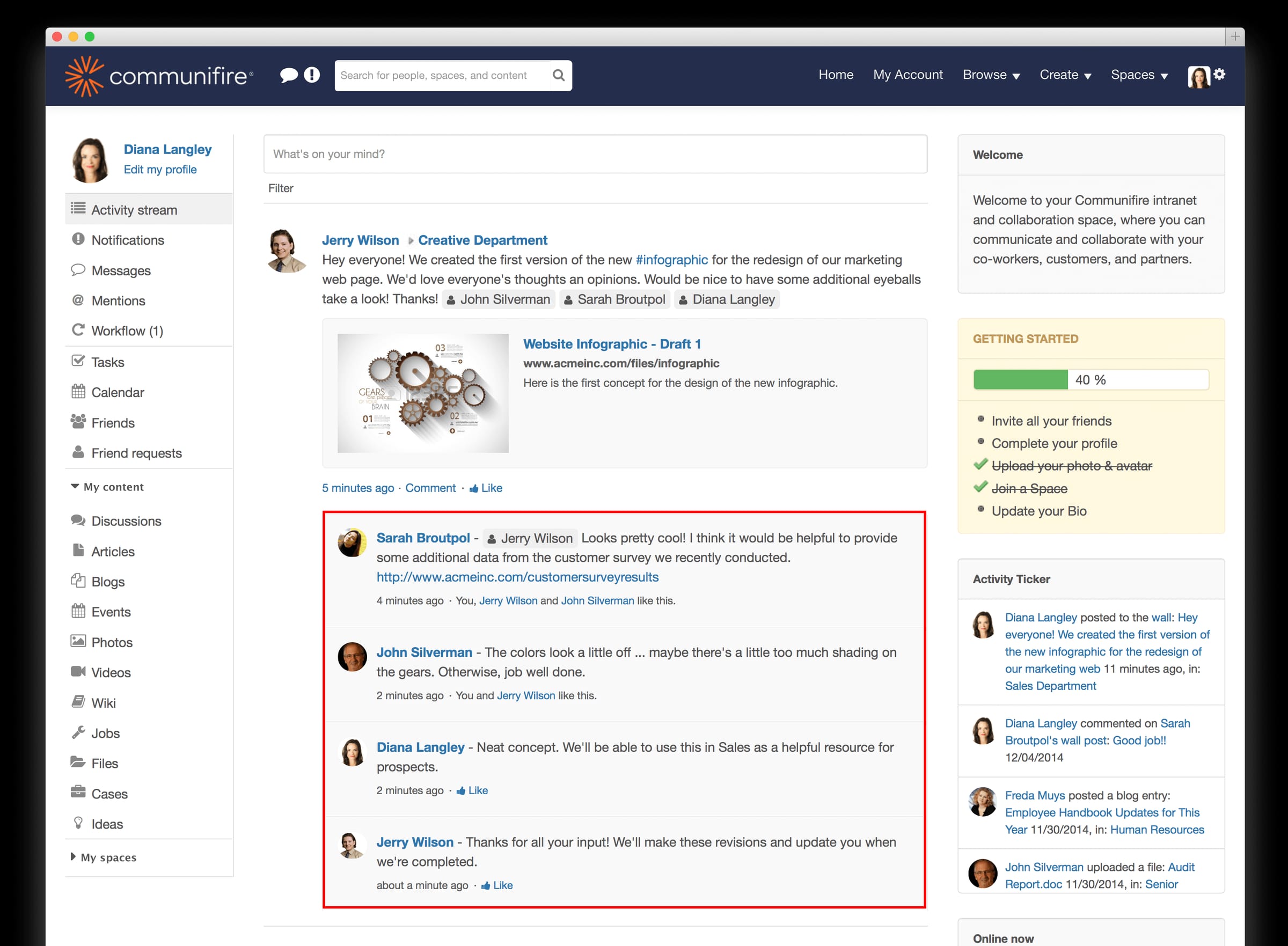The image size is (1288, 946).
Task: Collapse the My content section
Action: click(75, 486)
